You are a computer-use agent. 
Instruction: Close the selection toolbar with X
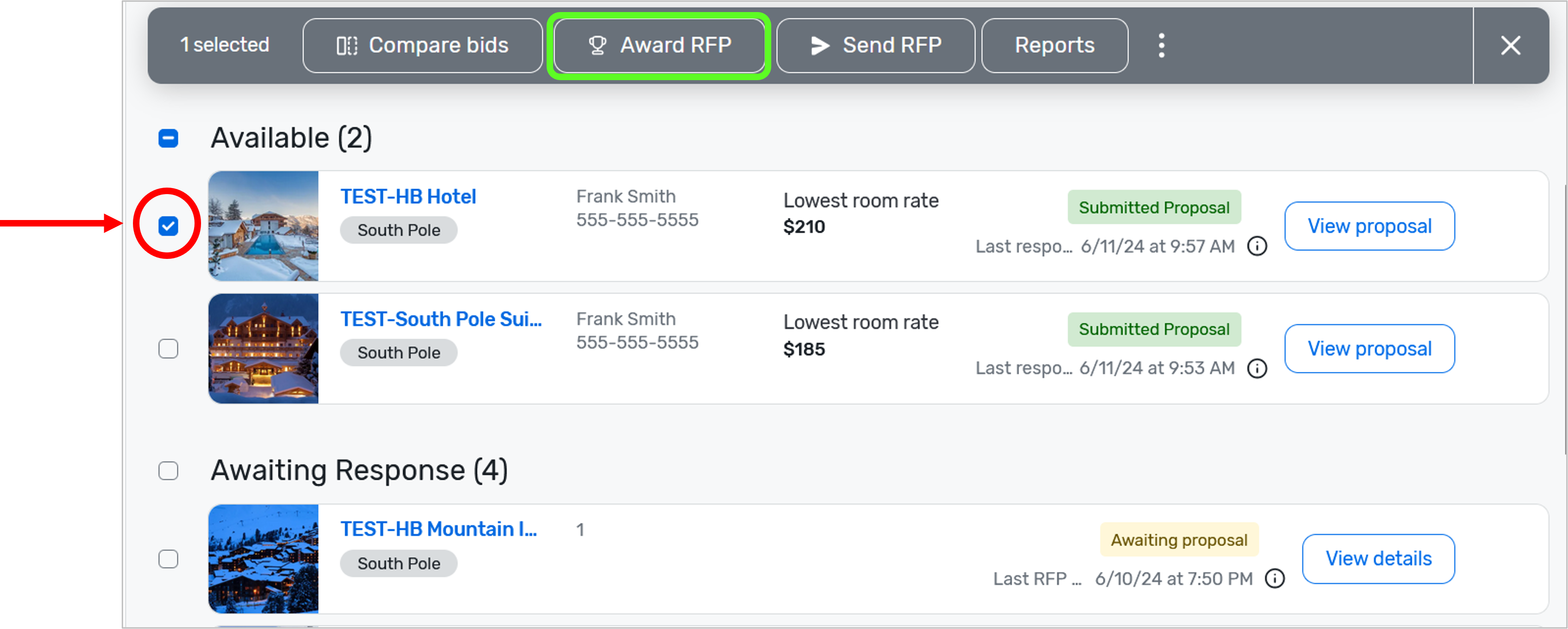(1510, 45)
